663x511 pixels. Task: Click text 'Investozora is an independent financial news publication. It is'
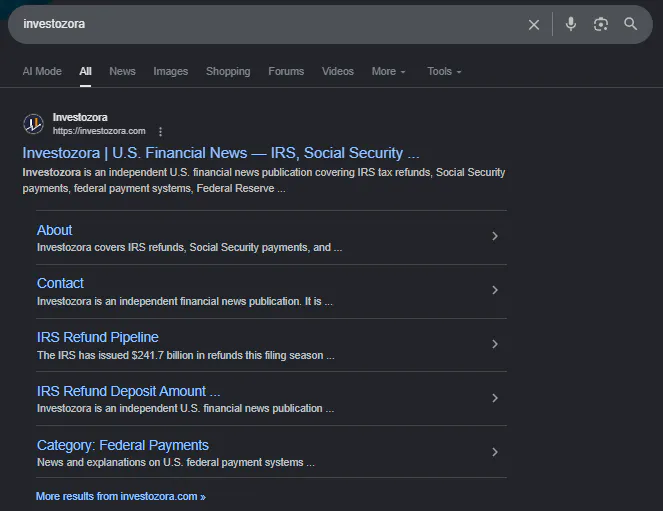(x=179, y=301)
